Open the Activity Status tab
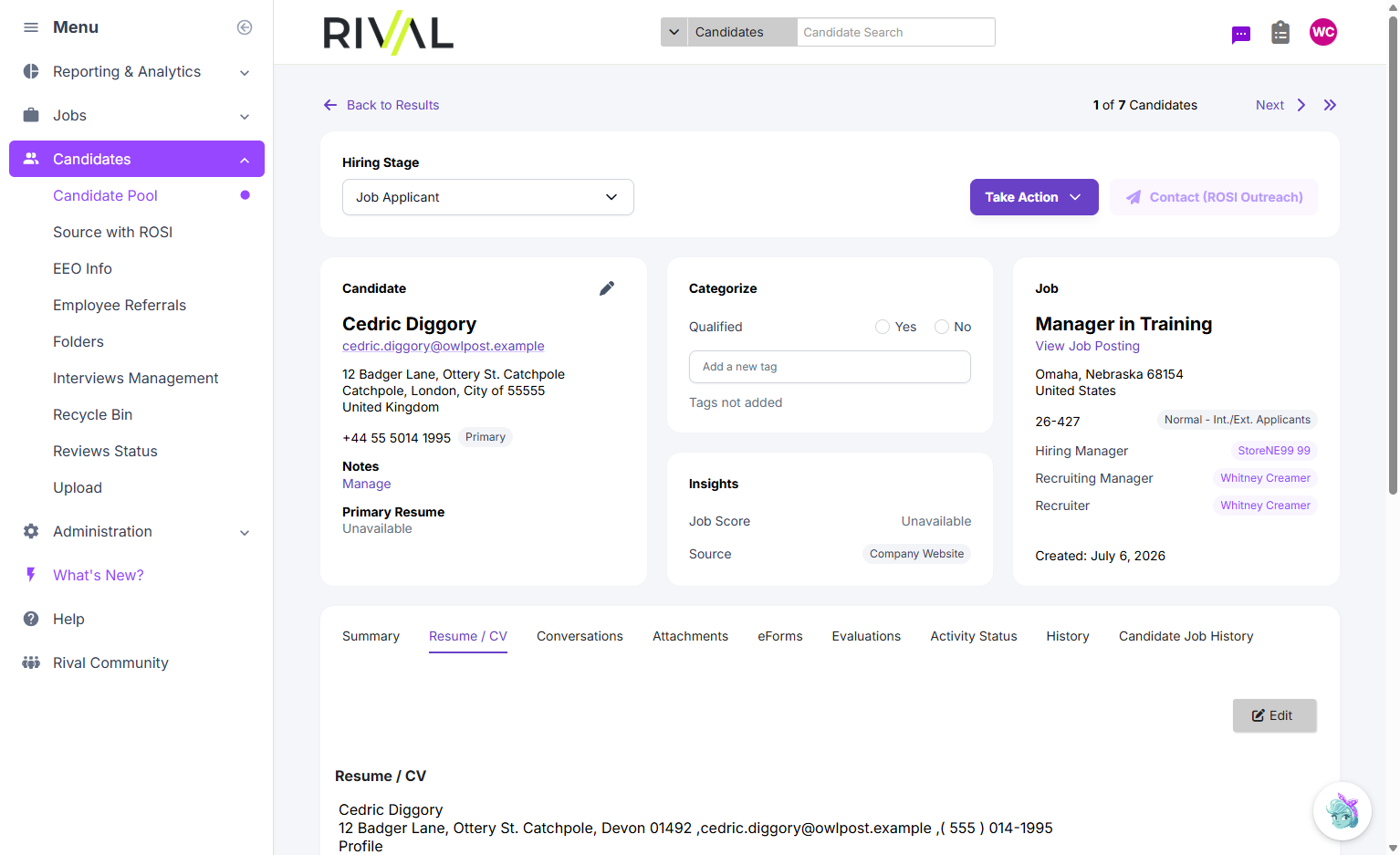The height and width of the screenshot is (855, 1400). click(974, 636)
